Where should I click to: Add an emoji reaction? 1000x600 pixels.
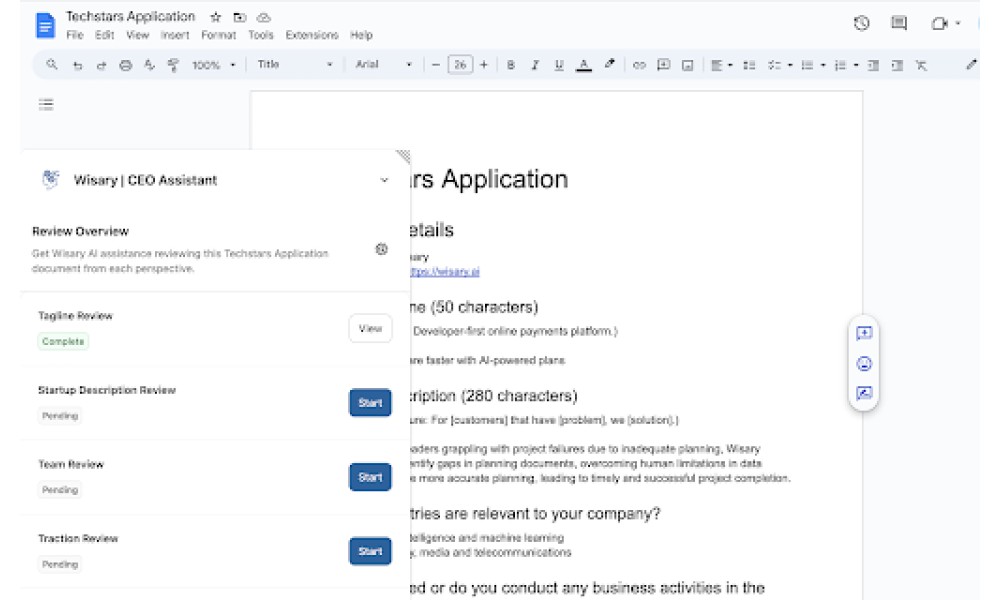(x=864, y=363)
